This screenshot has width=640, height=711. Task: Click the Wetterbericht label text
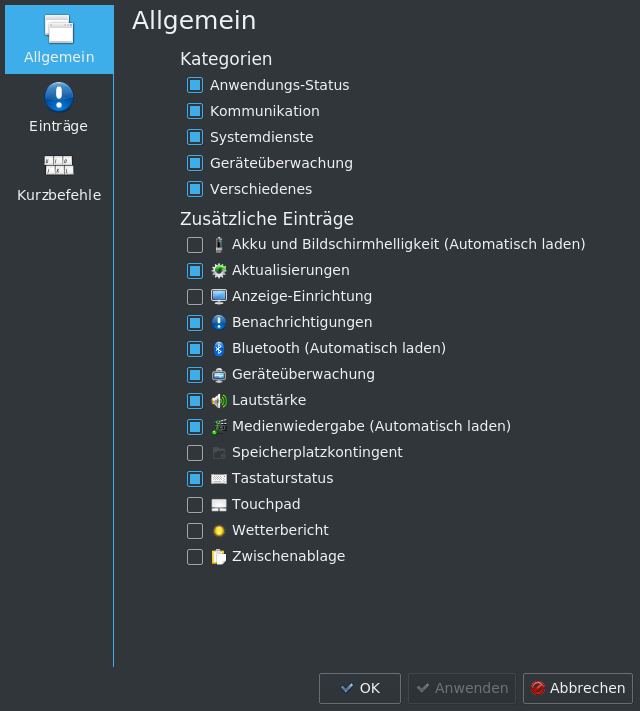[280, 530]
